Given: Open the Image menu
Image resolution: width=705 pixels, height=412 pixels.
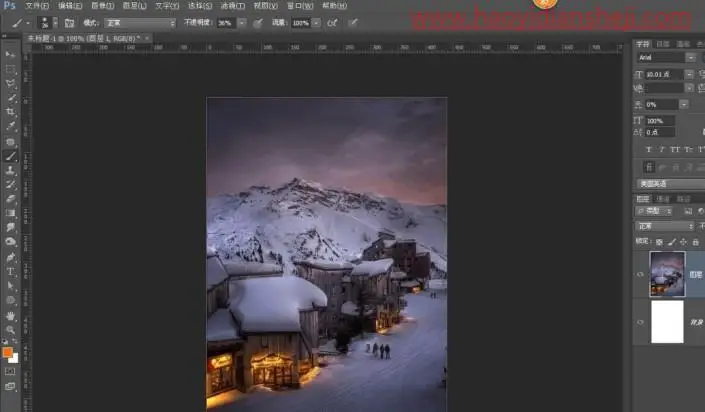Looking at the screenshot, I should coord(103,6).
